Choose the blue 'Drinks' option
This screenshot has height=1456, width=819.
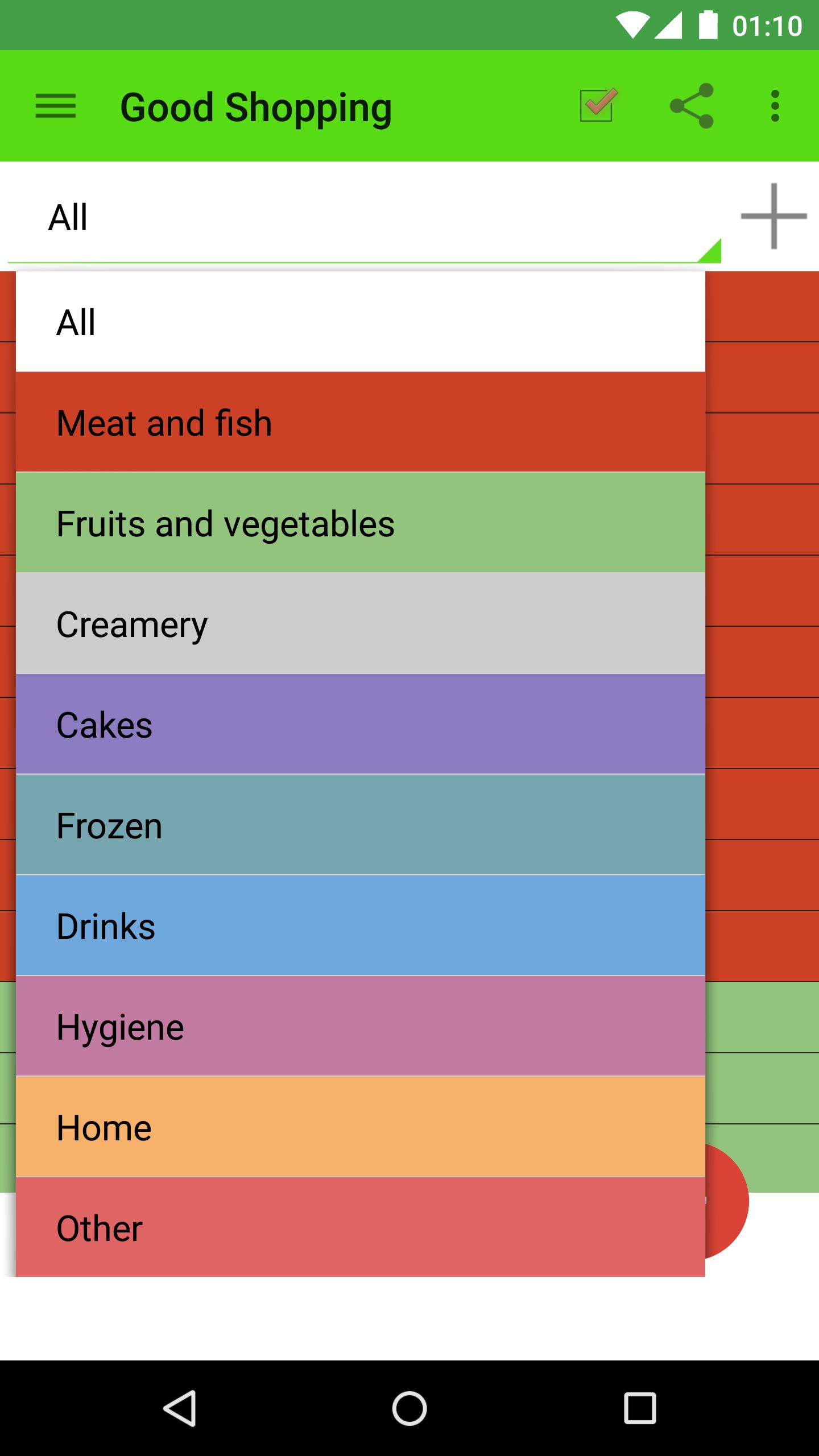click(x=361, y=926)
